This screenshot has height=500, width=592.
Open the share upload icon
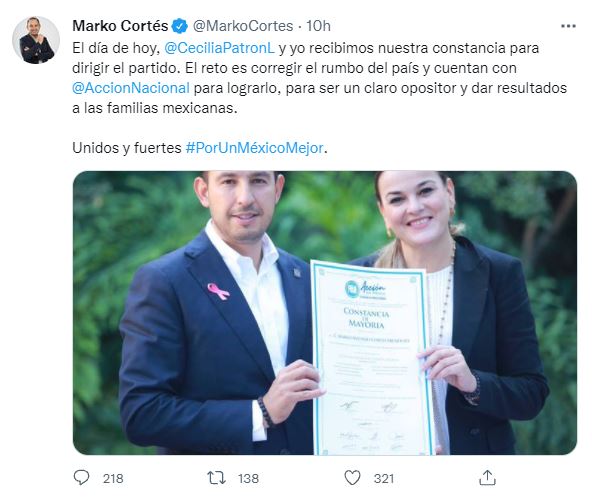coord(487,478)
